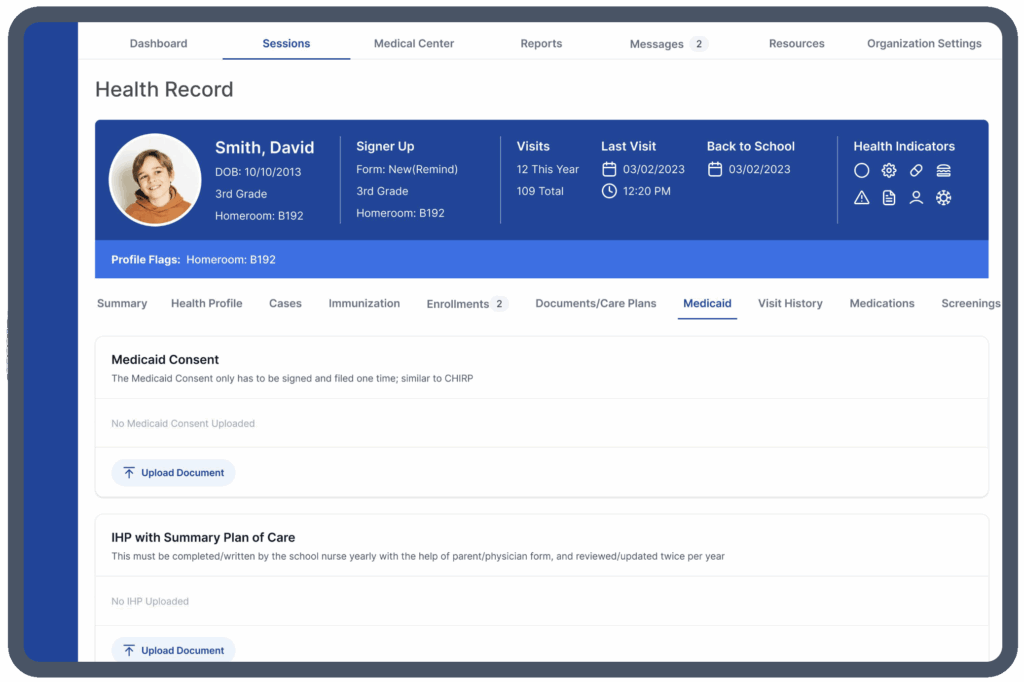
Task: Click the gear health indicator icon
Action: pyautogui.click(x=888, y=170)
